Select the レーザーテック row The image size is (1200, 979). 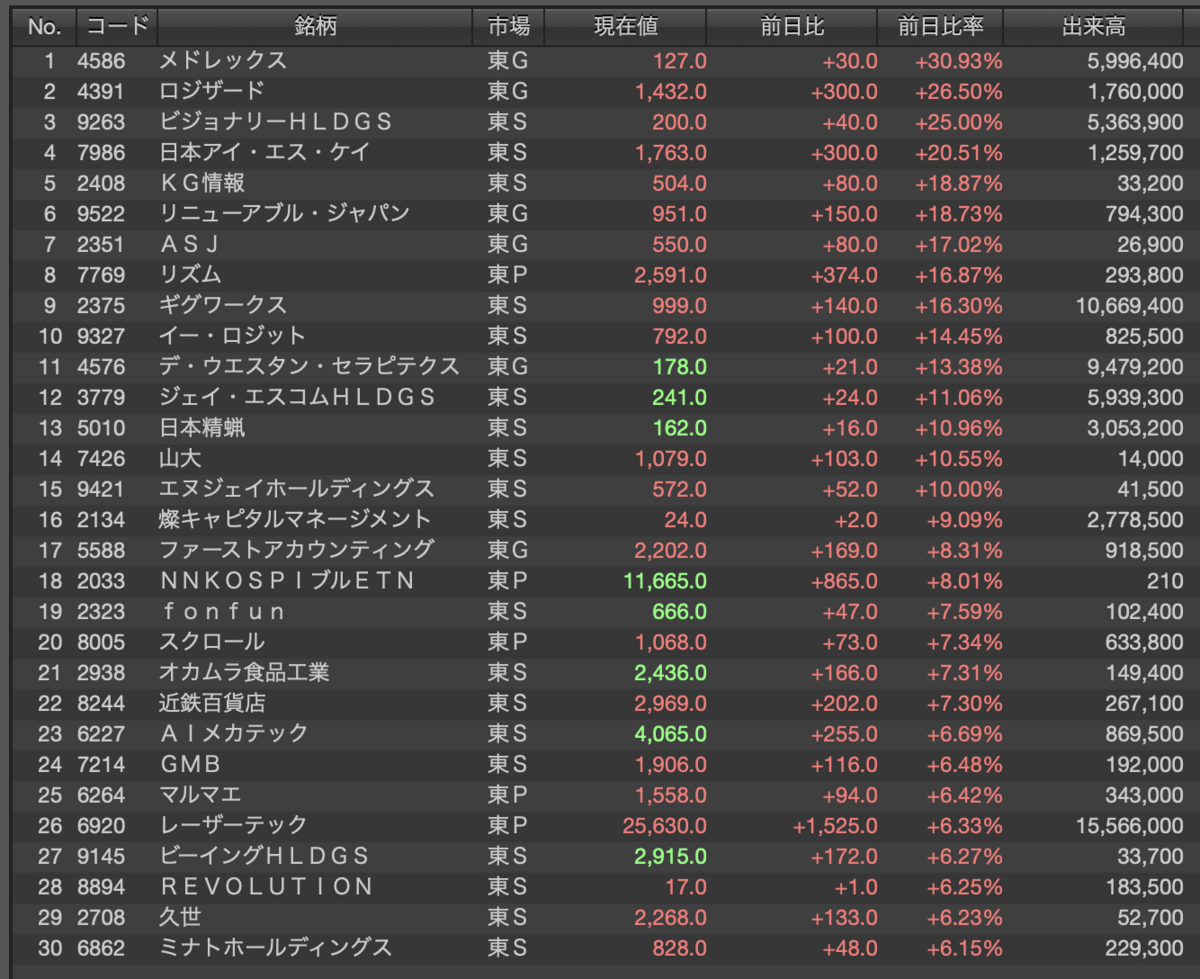click(600, 826)
